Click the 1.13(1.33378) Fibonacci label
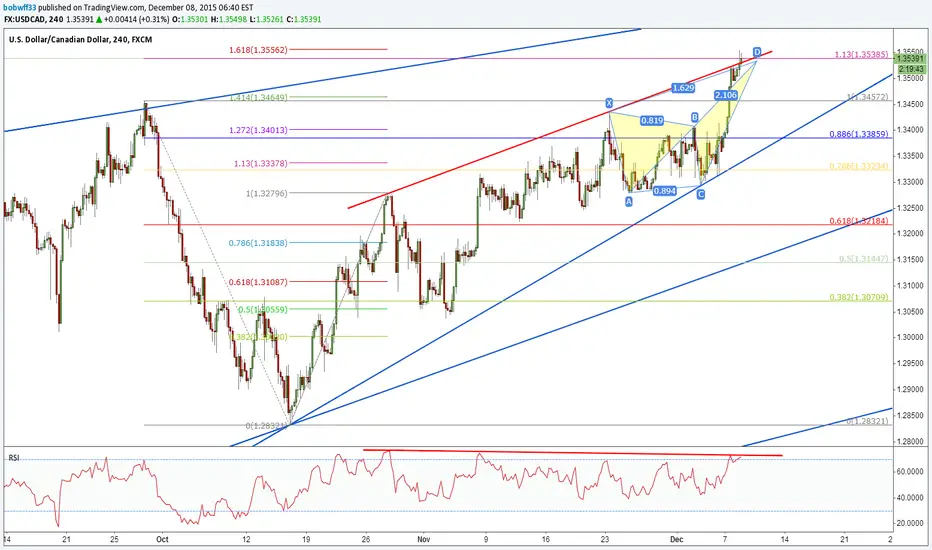The height and width of the screenshot is (550, 932). (262, 163)
